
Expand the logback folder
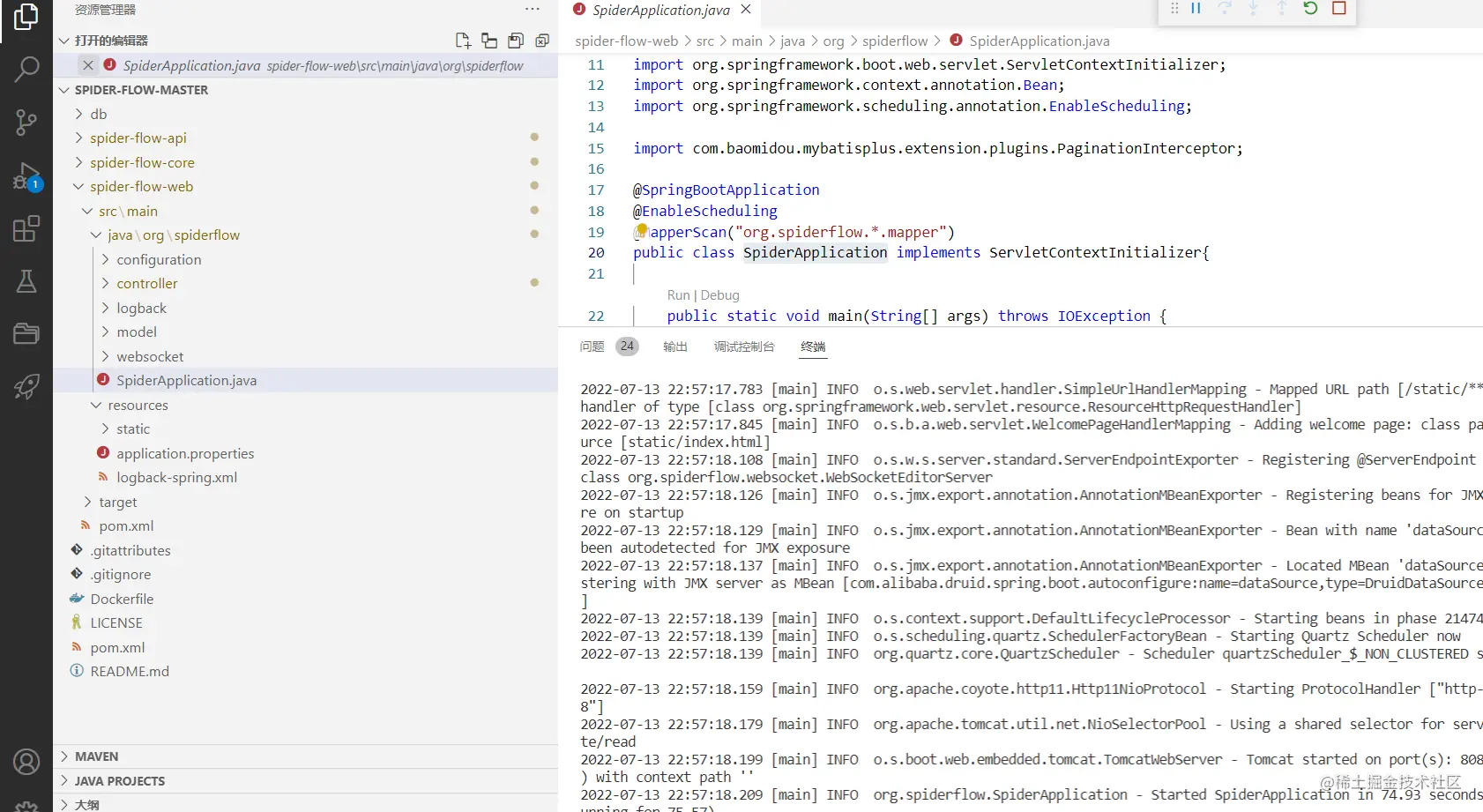[x=106, y=308]
